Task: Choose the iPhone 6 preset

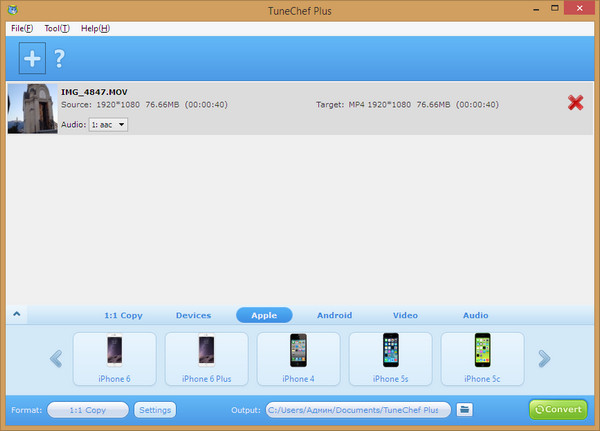Action: point(114,359)
